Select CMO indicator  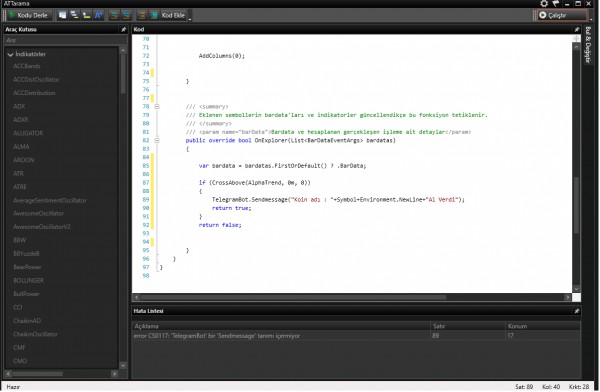20,361
